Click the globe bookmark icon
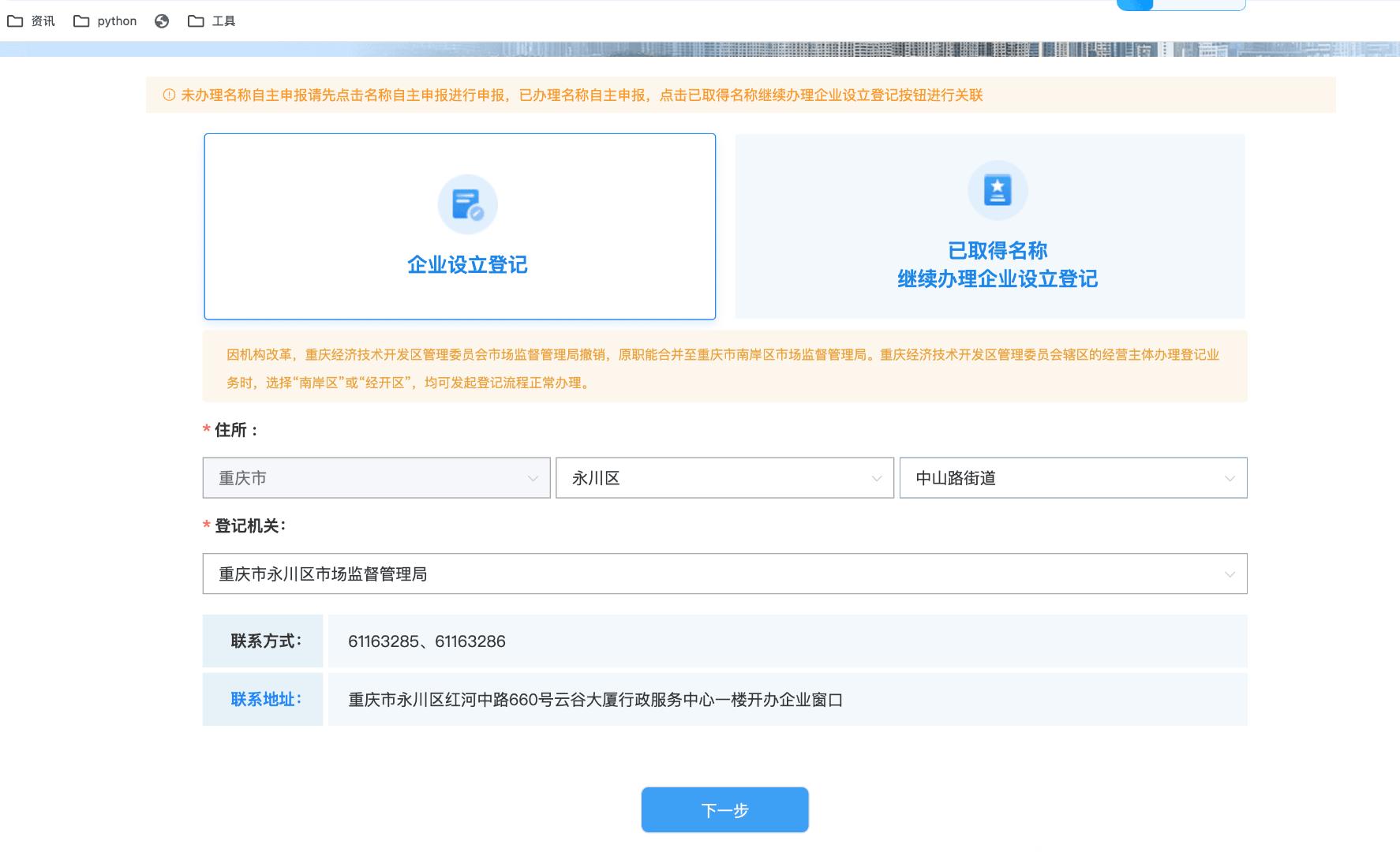The image size is (1400, 852). 162,21
